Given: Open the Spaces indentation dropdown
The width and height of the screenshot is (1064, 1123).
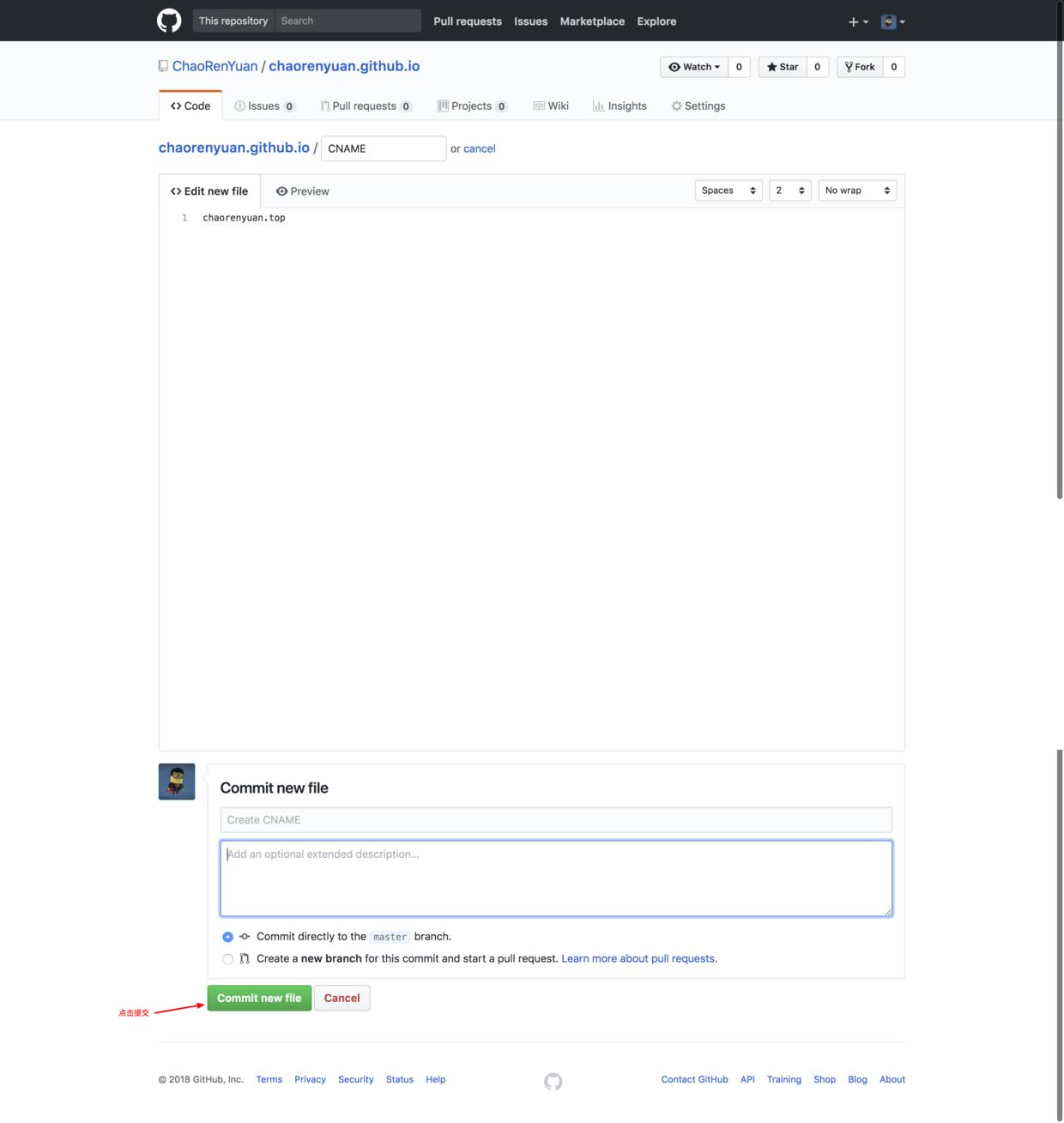Looking at the screenshot, I should [728, 190].
